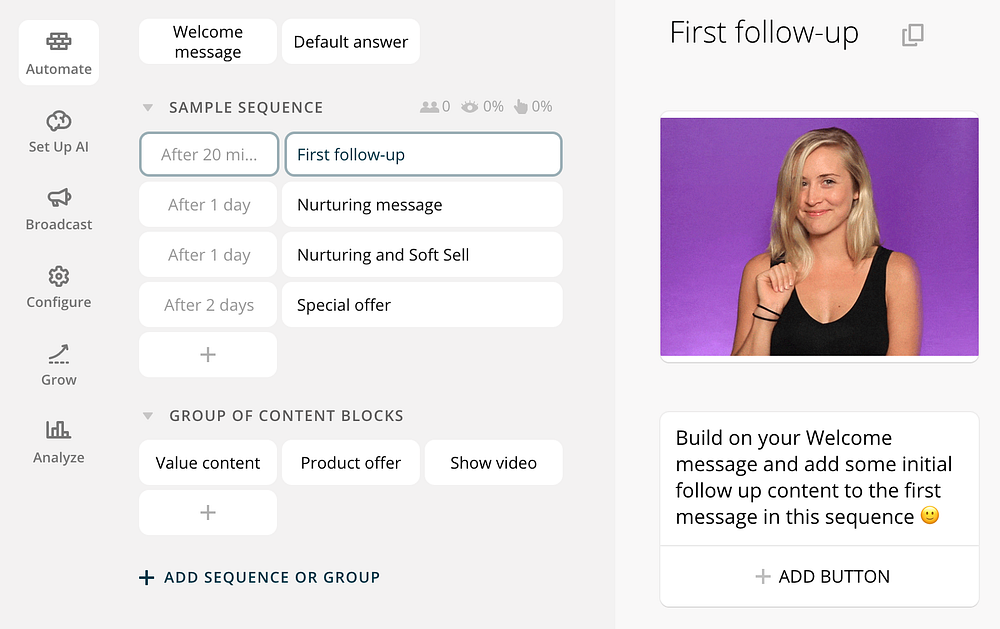Select the Default answer block
The image size is (1000, 629).
[x=351, y=41]
